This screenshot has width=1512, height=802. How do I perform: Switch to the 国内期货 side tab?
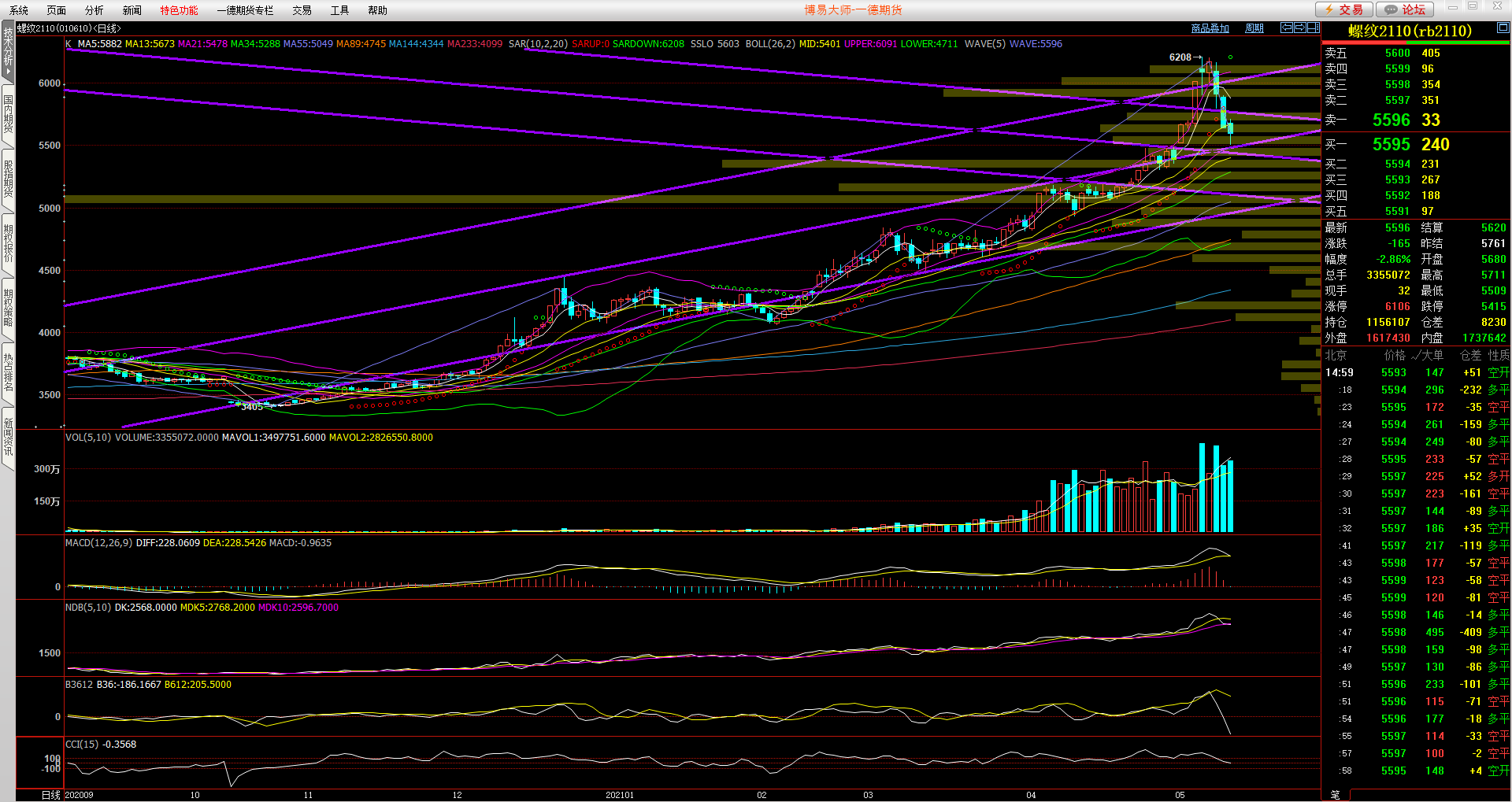point(8,114)
